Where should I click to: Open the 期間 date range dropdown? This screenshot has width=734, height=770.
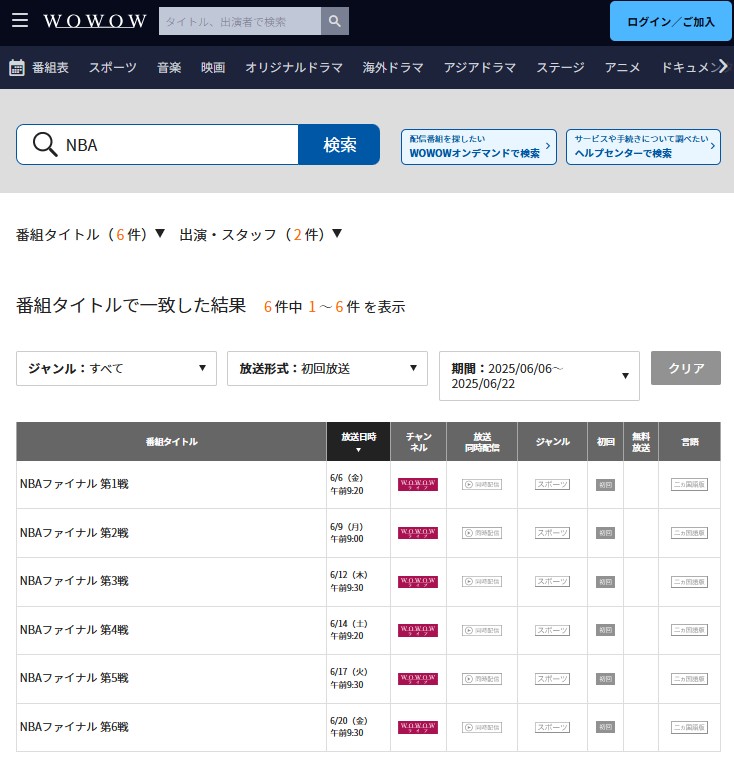(539, 376)
